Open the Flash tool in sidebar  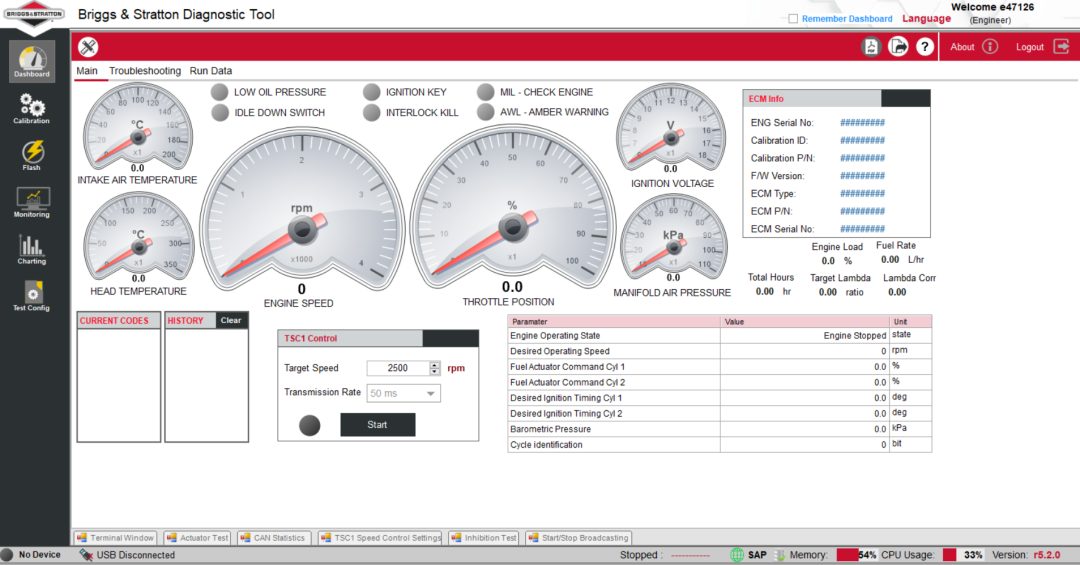point(32,154)
